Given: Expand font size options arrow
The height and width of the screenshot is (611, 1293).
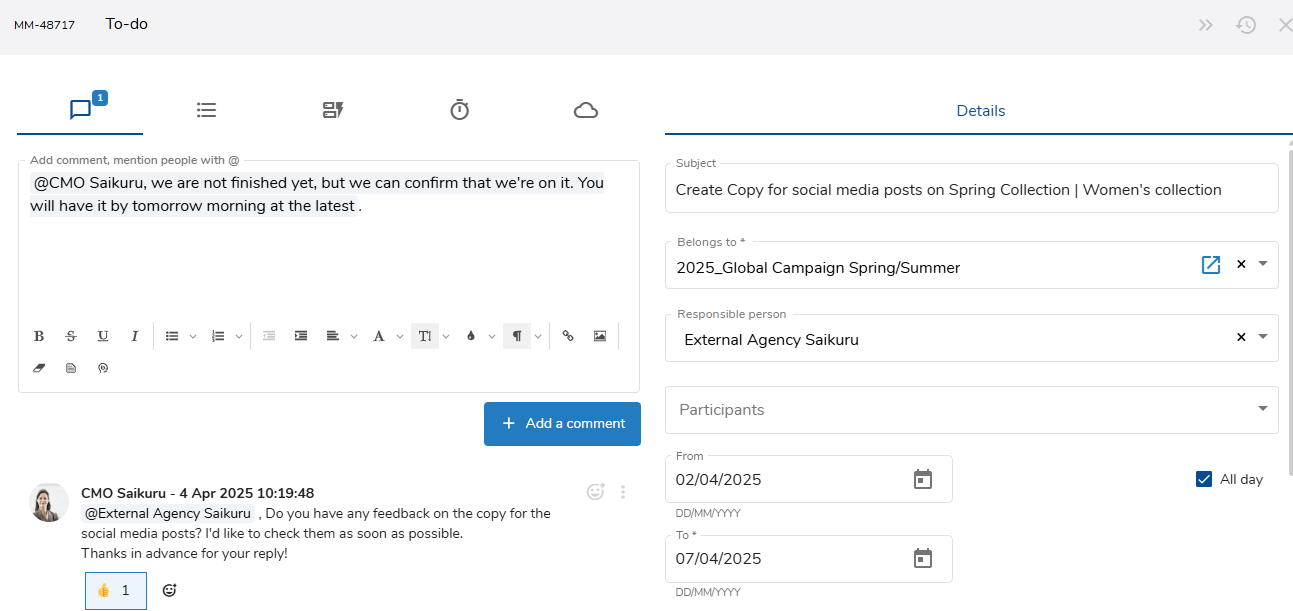Looking at the screenshot, I should 446,337.
